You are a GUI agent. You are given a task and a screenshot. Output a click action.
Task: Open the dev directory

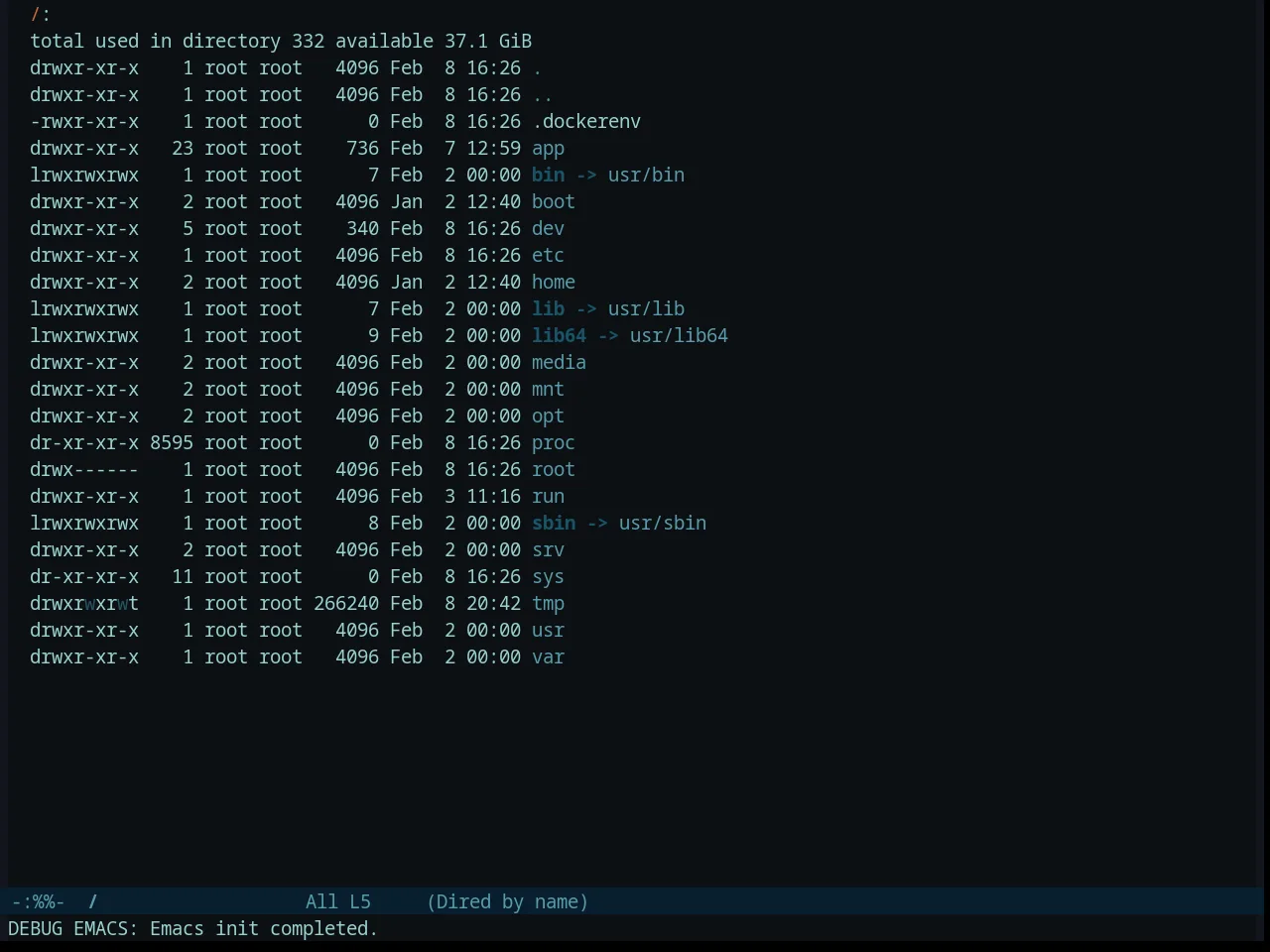click(x=548, y=229)
